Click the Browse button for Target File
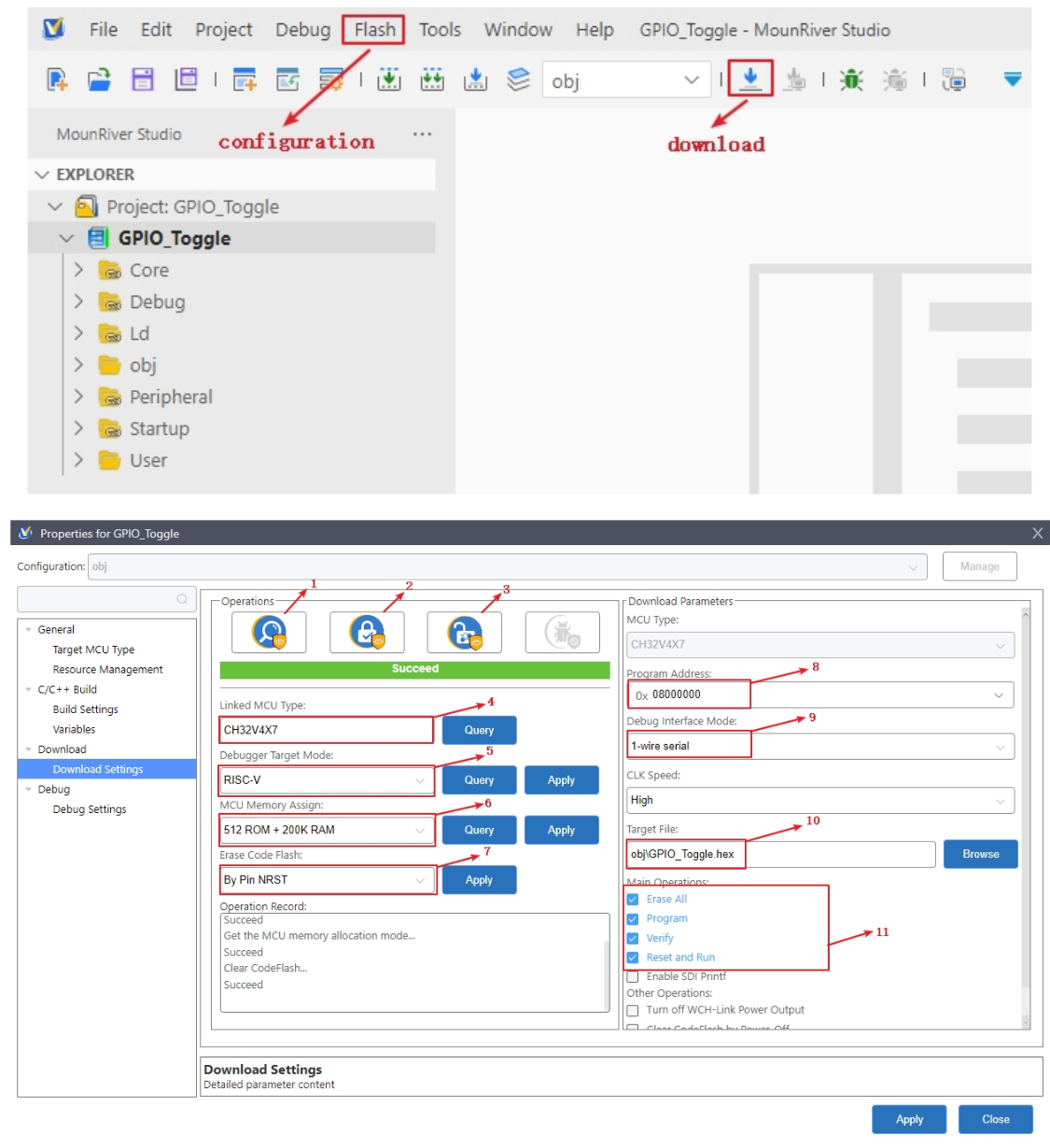 981,854
